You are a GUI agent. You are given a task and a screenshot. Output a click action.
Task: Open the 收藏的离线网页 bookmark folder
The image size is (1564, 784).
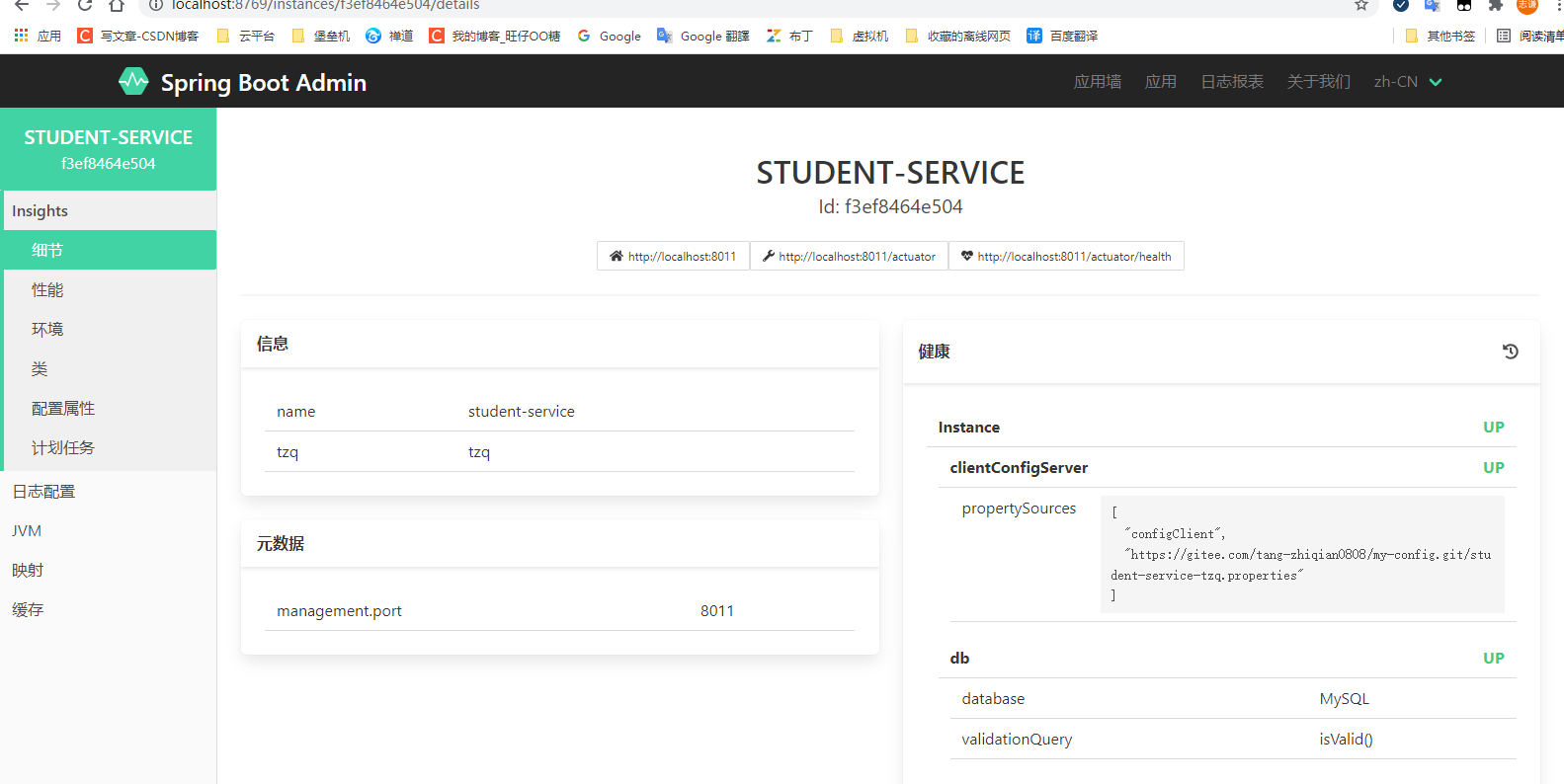click(x=958, y=36)
